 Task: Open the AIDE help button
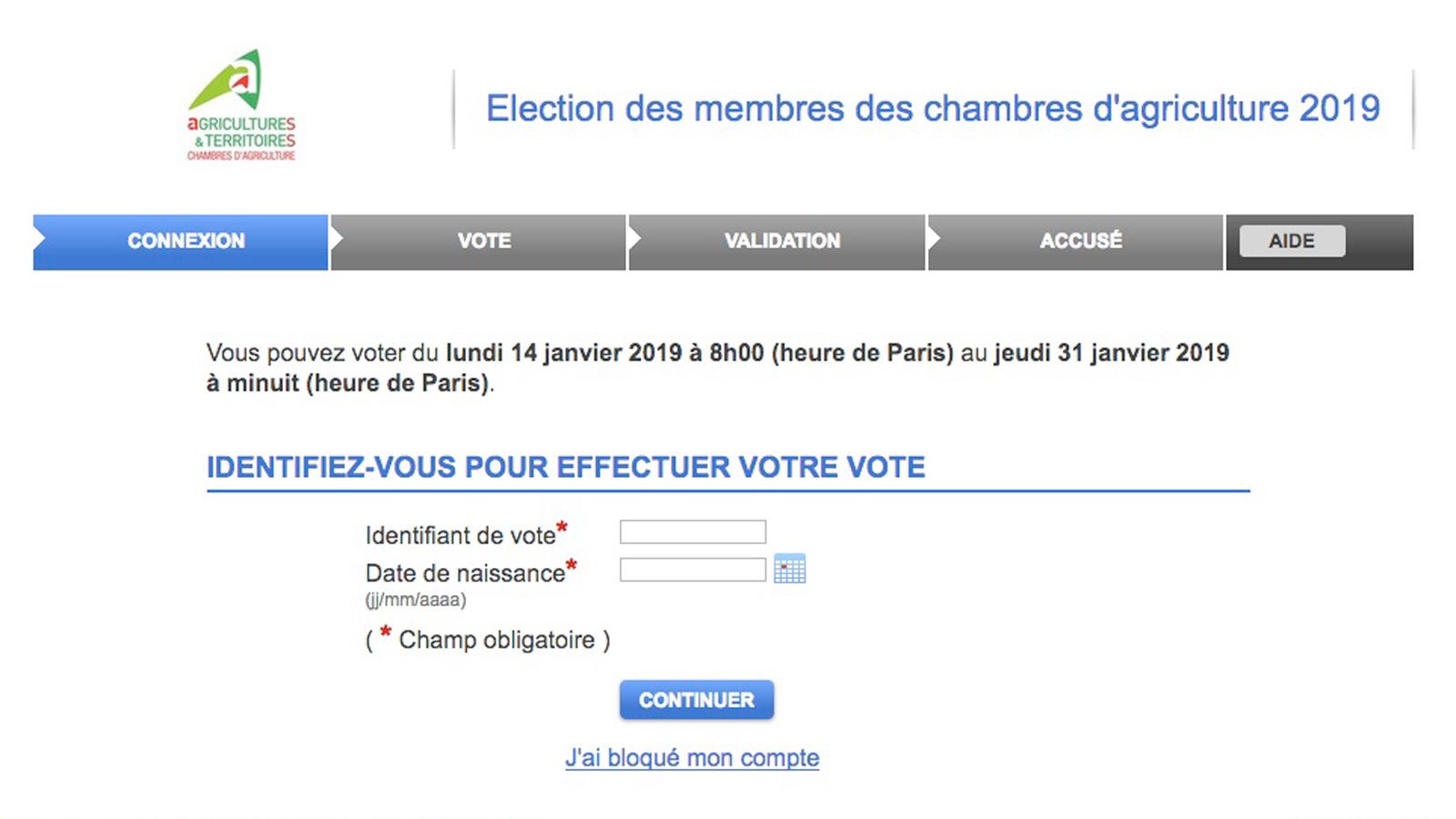pyautogui.click(x=1292, y=241)
